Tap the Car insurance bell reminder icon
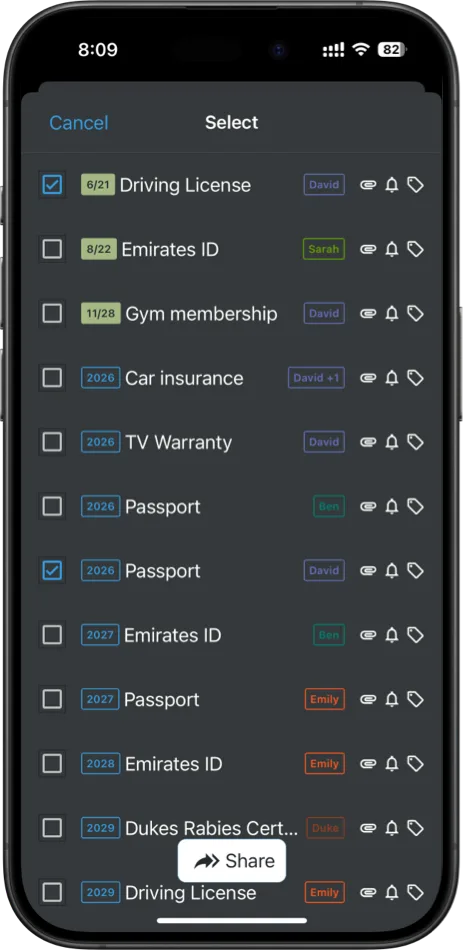This screenshot has width=463, height=950. tap(392, 378)
